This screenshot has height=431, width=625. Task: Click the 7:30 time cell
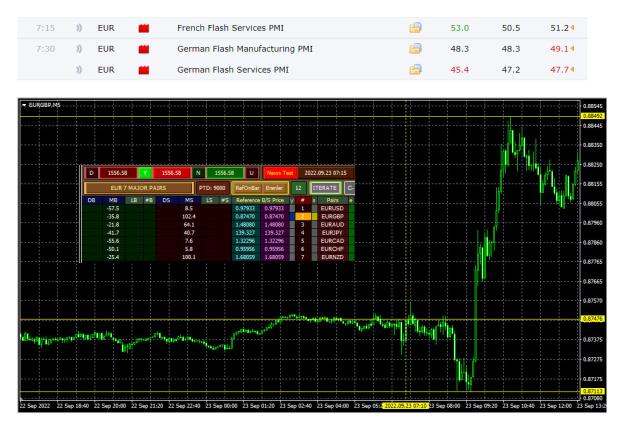click(45, 49)
